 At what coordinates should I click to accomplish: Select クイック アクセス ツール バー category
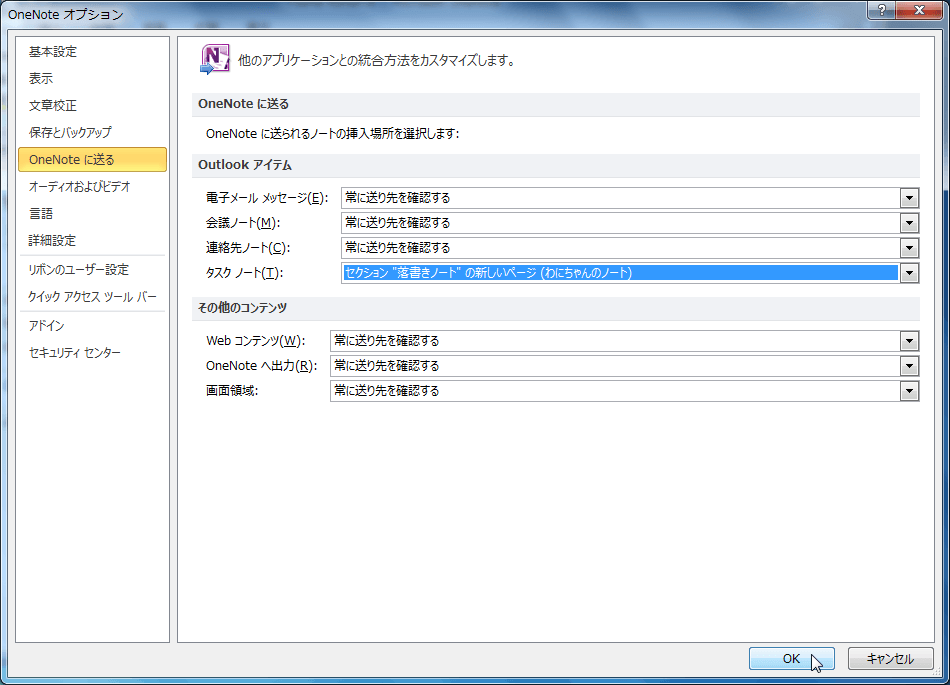pos(92,297)
